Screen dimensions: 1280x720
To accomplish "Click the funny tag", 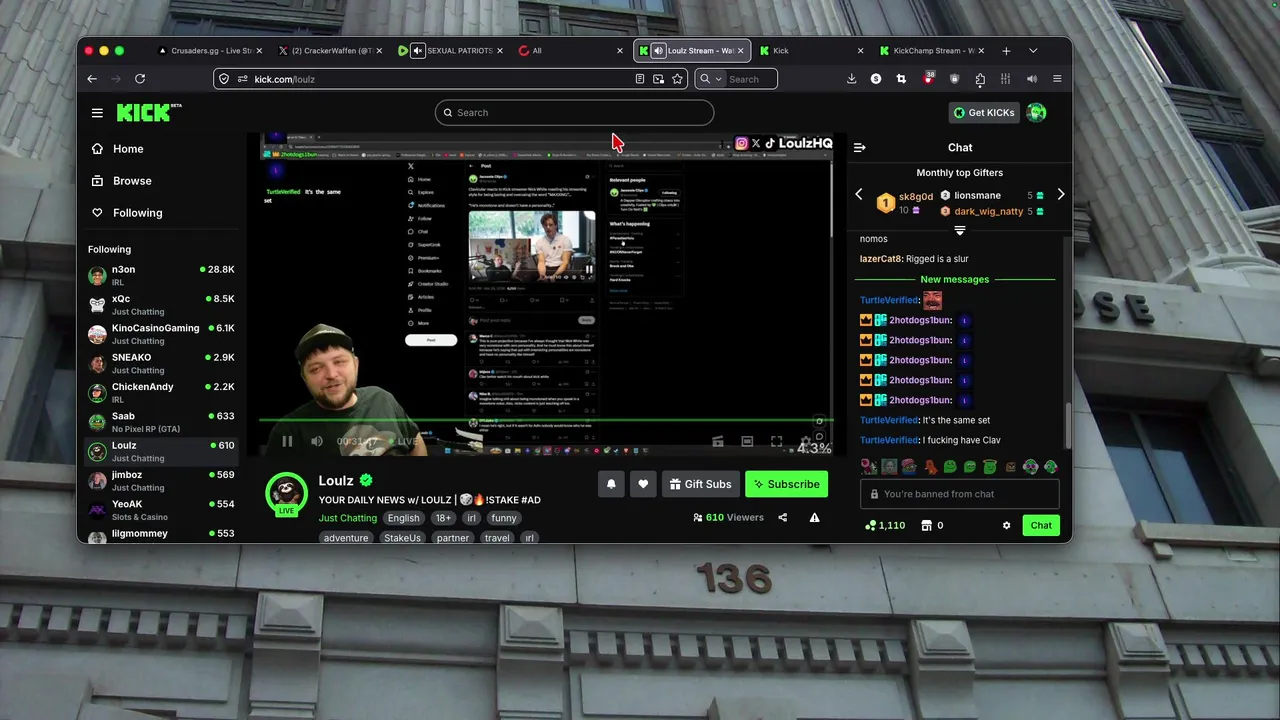I will pyautogui.click(x=504, y=518).
